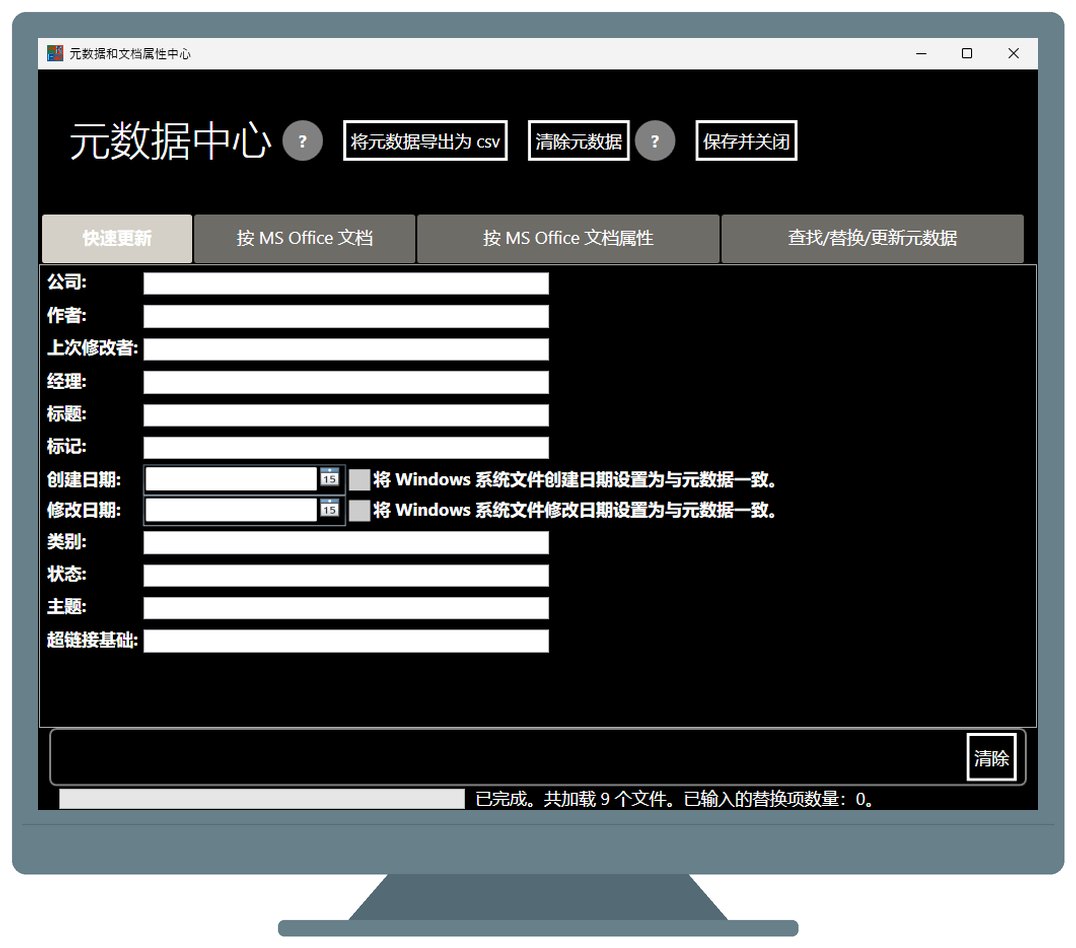Image resolution: width=1076 pixels, height=948 pixels.
Task: Click the 状态 text box
Action: 346,575
